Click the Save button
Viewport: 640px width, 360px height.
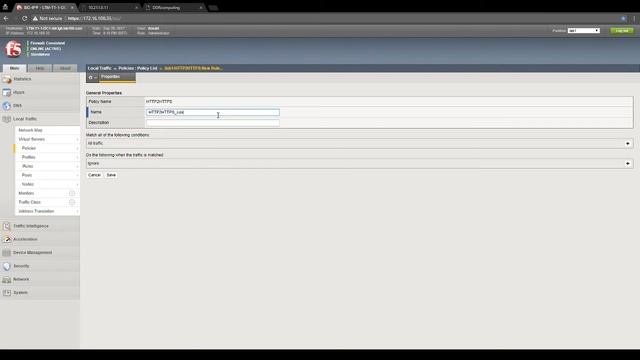(x=111, y=175)
